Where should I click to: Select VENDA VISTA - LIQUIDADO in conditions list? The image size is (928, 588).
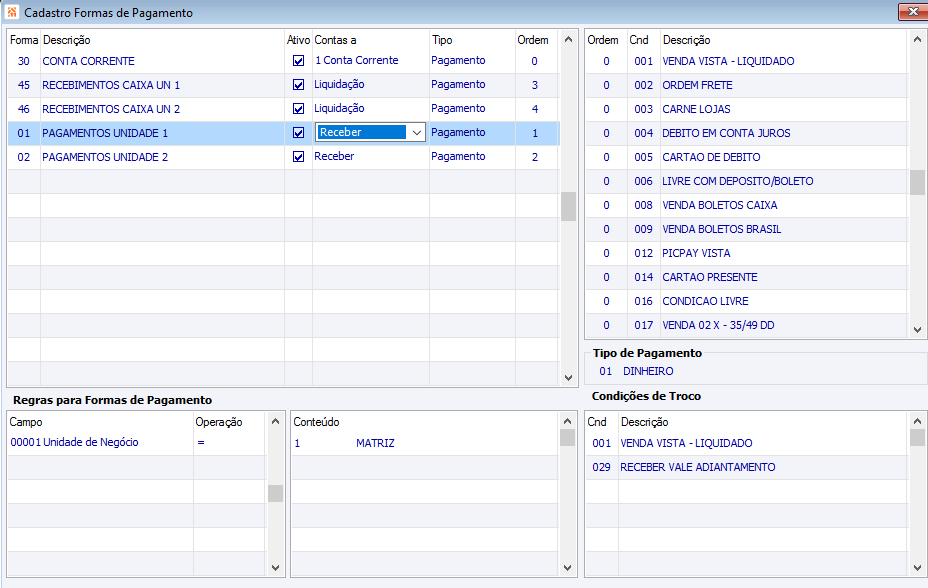(728, 61)
